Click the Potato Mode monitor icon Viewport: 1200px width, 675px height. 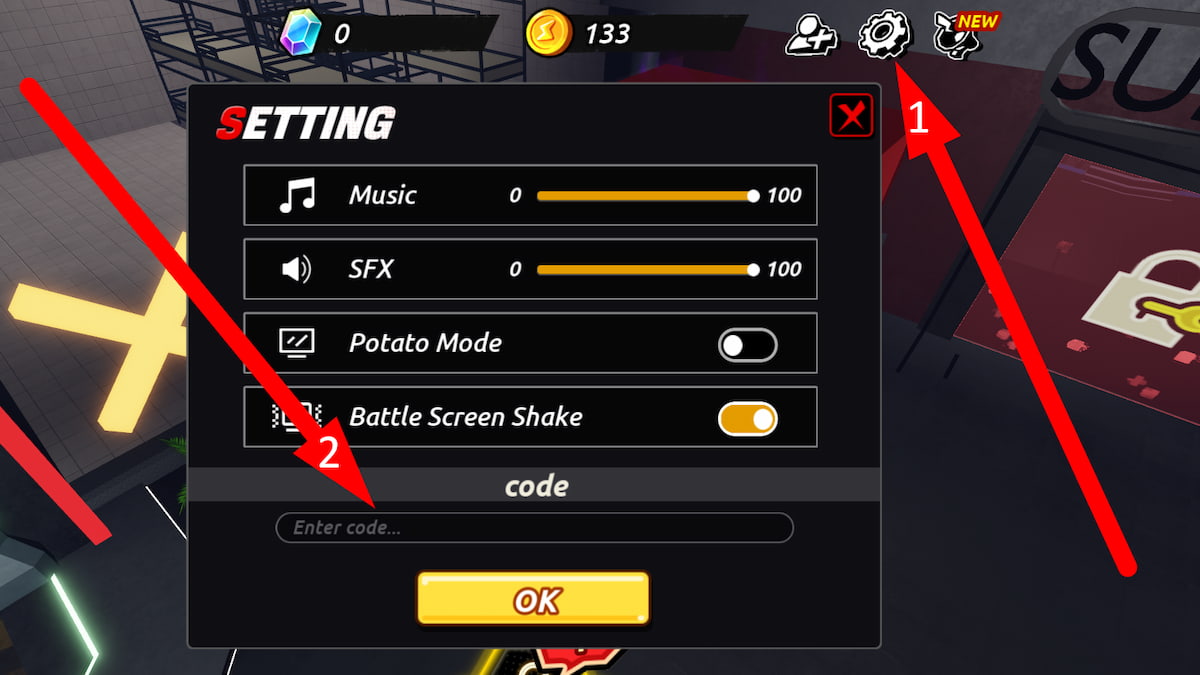[297, 343]
